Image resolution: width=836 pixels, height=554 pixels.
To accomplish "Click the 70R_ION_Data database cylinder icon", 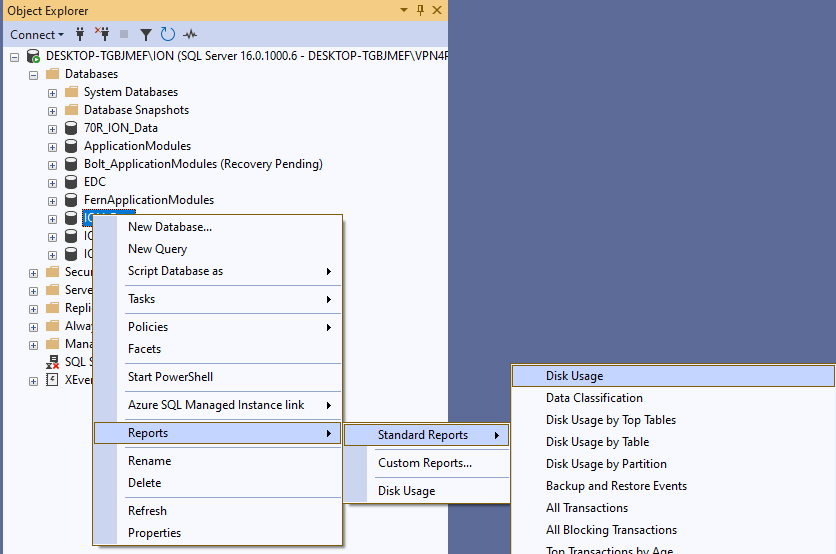I will pyautogui.click(x=71, y=128).
